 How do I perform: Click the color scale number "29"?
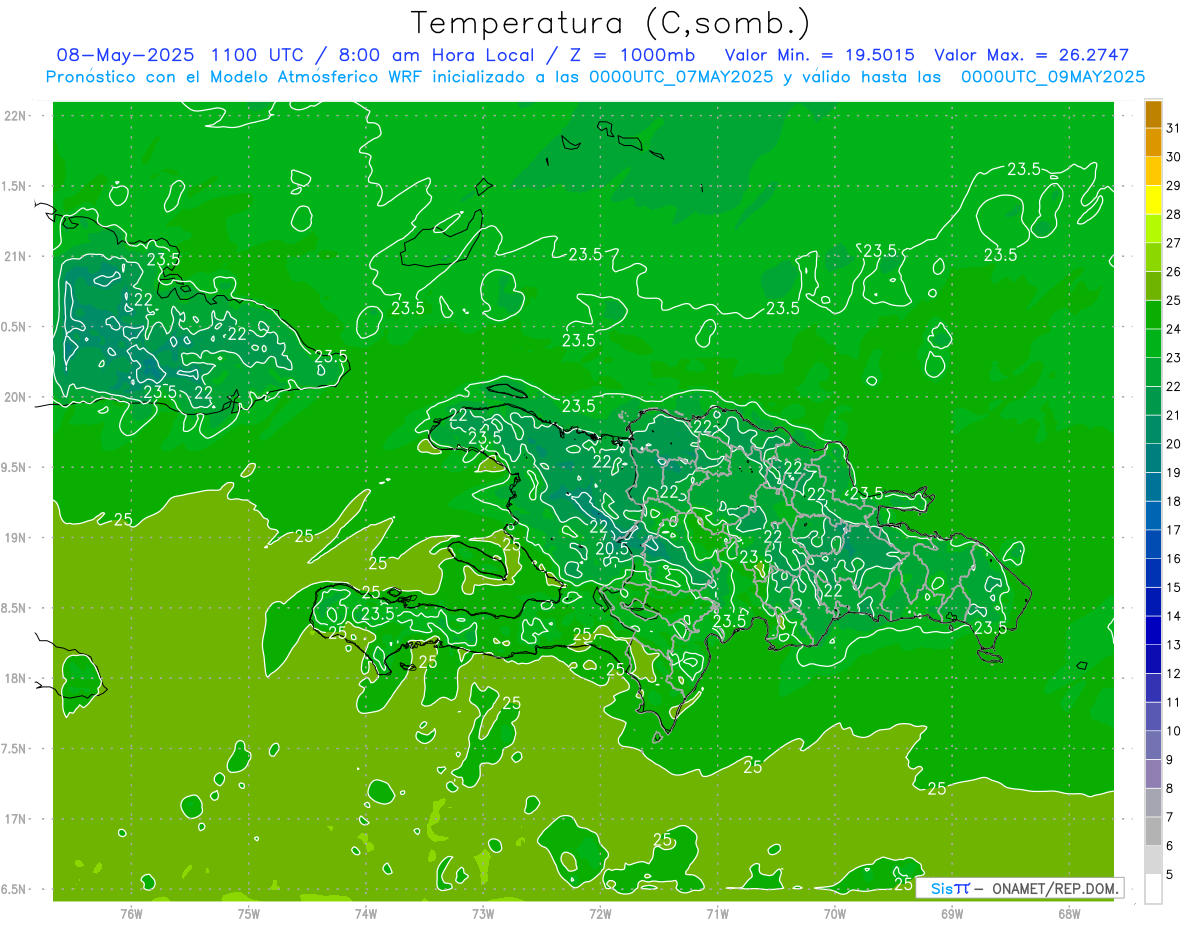click(x=1174, y=185)
